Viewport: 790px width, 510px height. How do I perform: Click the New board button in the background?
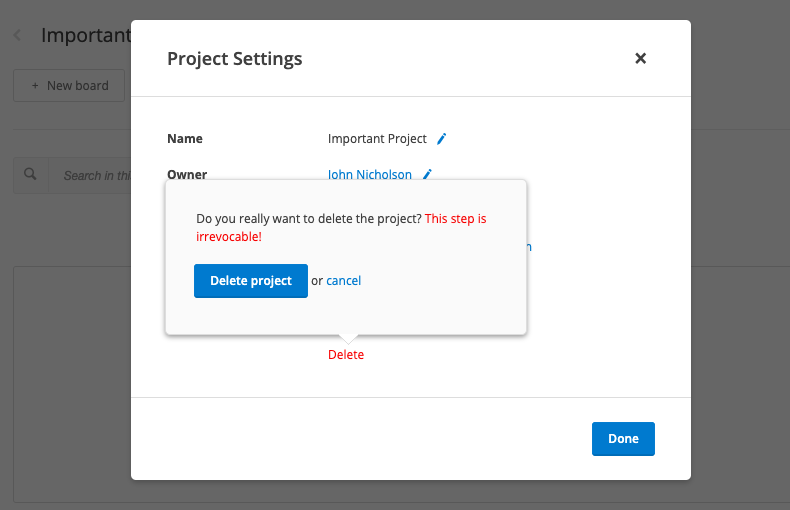coord(69,86)
